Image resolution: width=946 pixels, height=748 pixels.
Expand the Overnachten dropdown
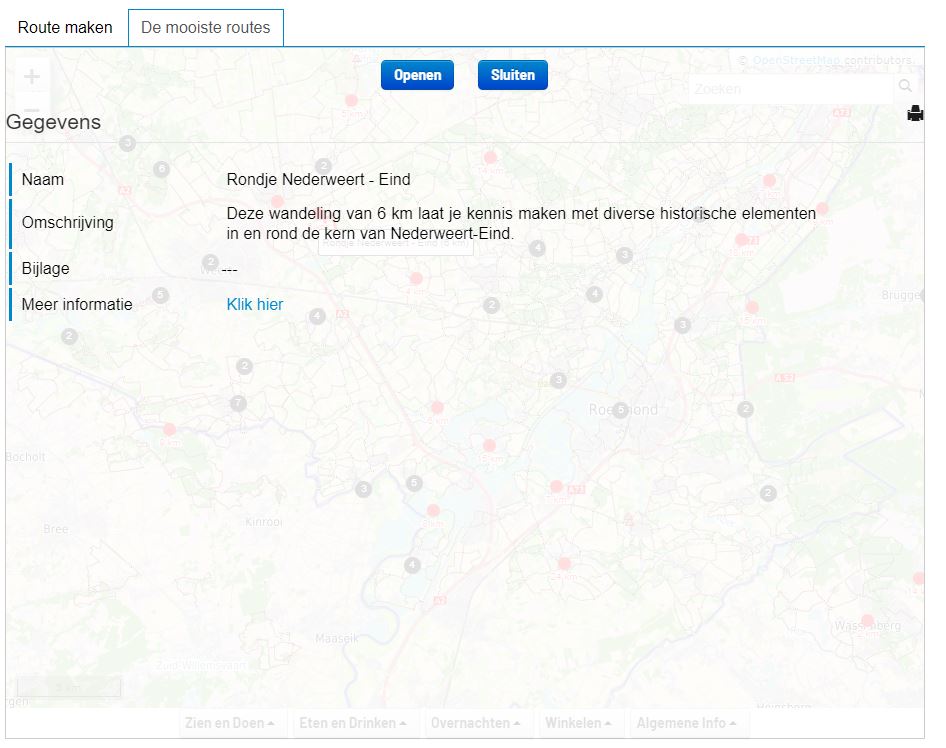475,723
